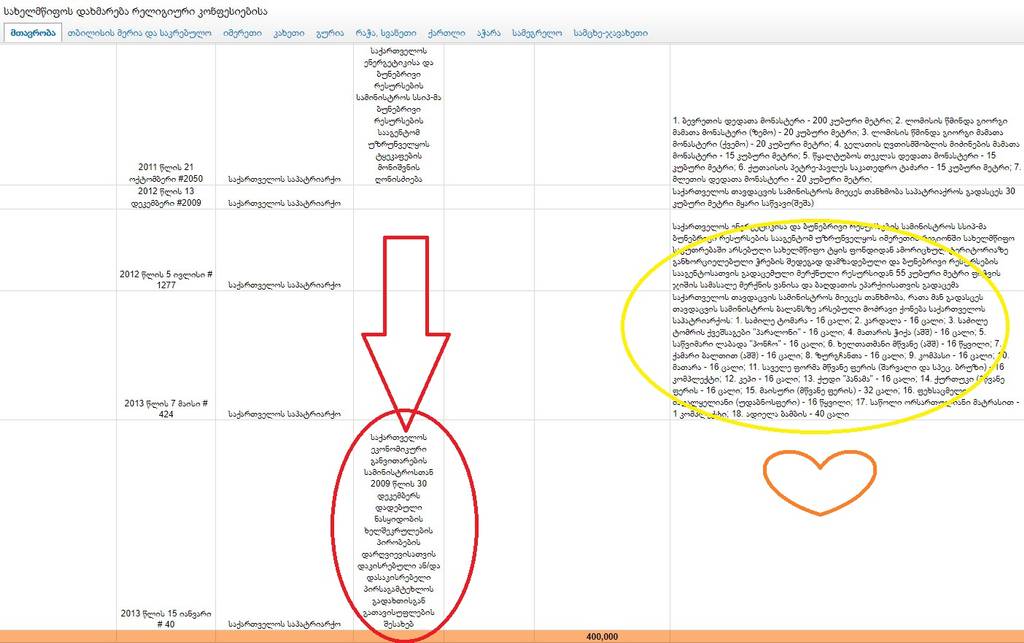Image resolution: width=1024 pixels, height=643 pixels.
Task: Click საქართველოს საპატრიარქო in the #2009 row
Action: (285, 203)
